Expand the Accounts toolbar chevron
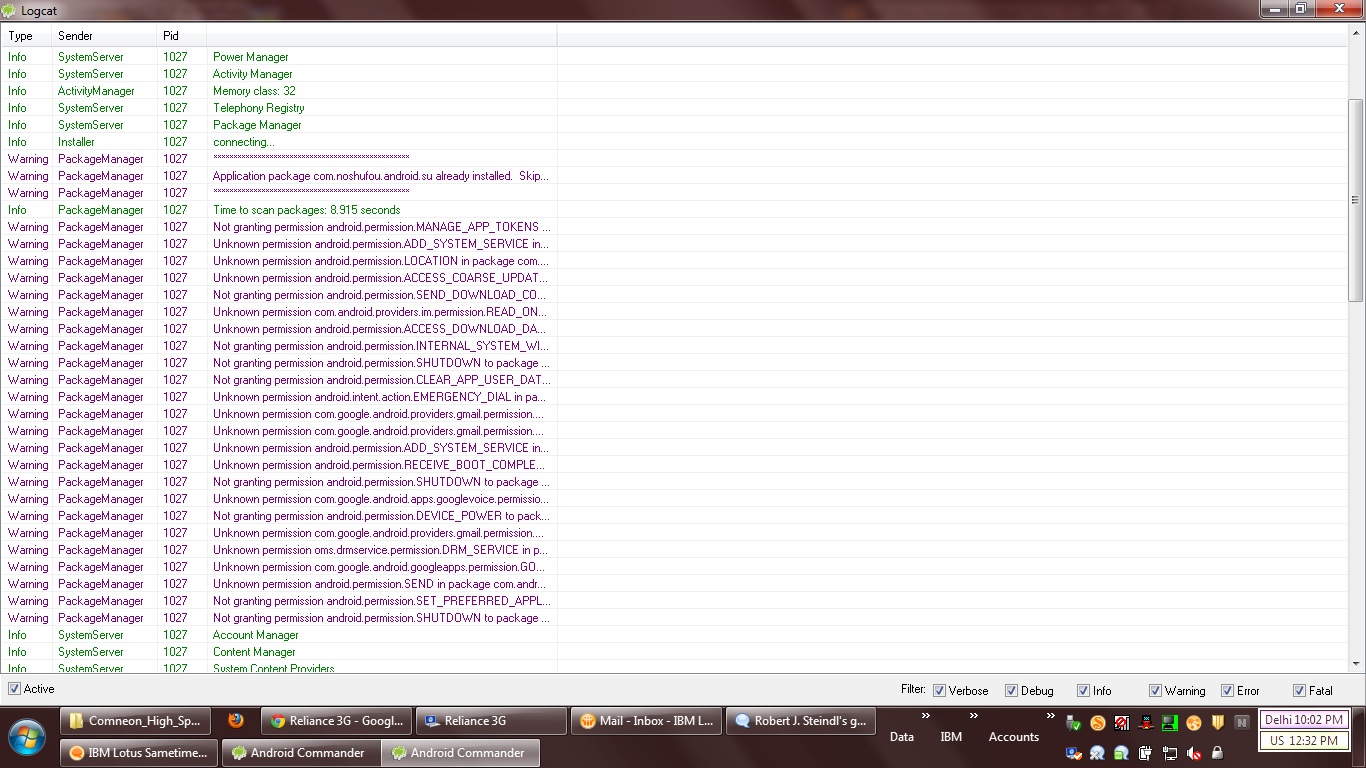This screenshot has width=1366, height=768. coord(1050,716)
